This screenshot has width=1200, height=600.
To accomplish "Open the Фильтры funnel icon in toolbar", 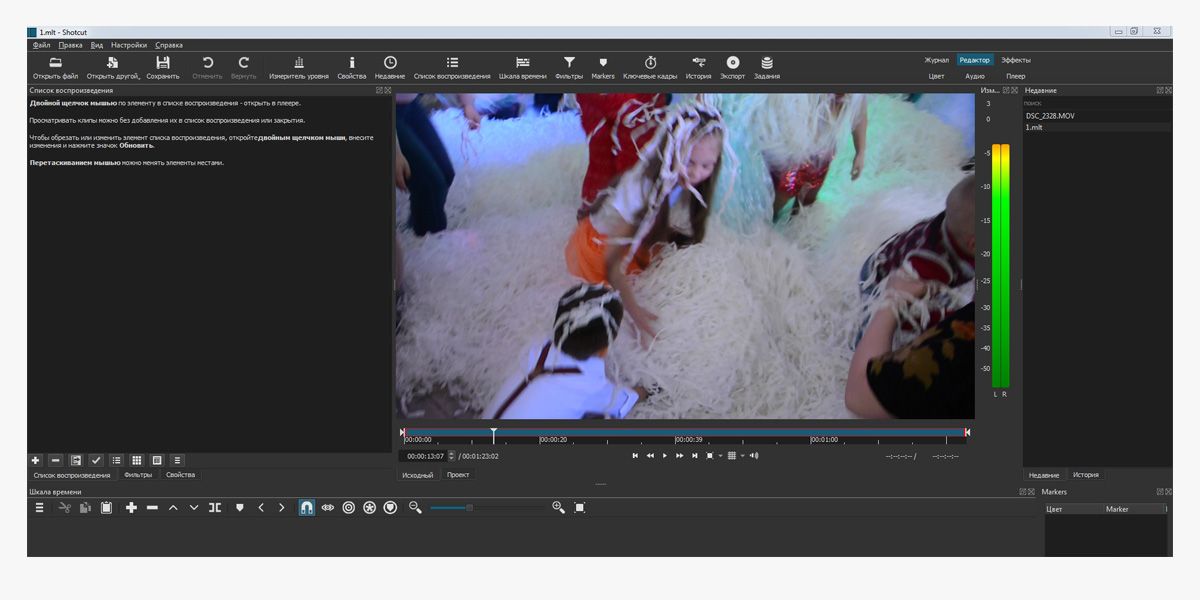I will pos(569,62).
